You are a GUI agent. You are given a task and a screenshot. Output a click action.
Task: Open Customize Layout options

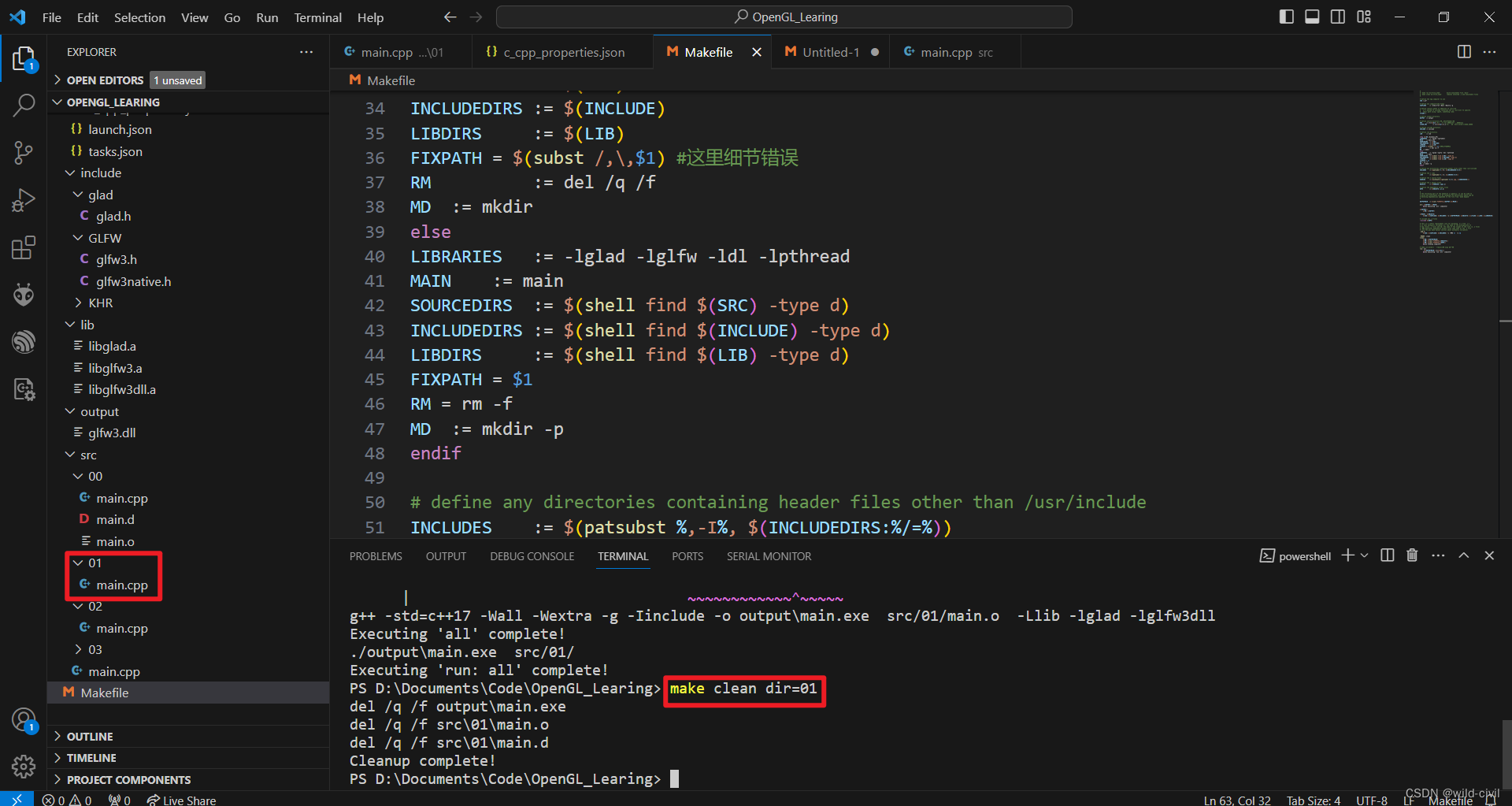point(1364,17)
